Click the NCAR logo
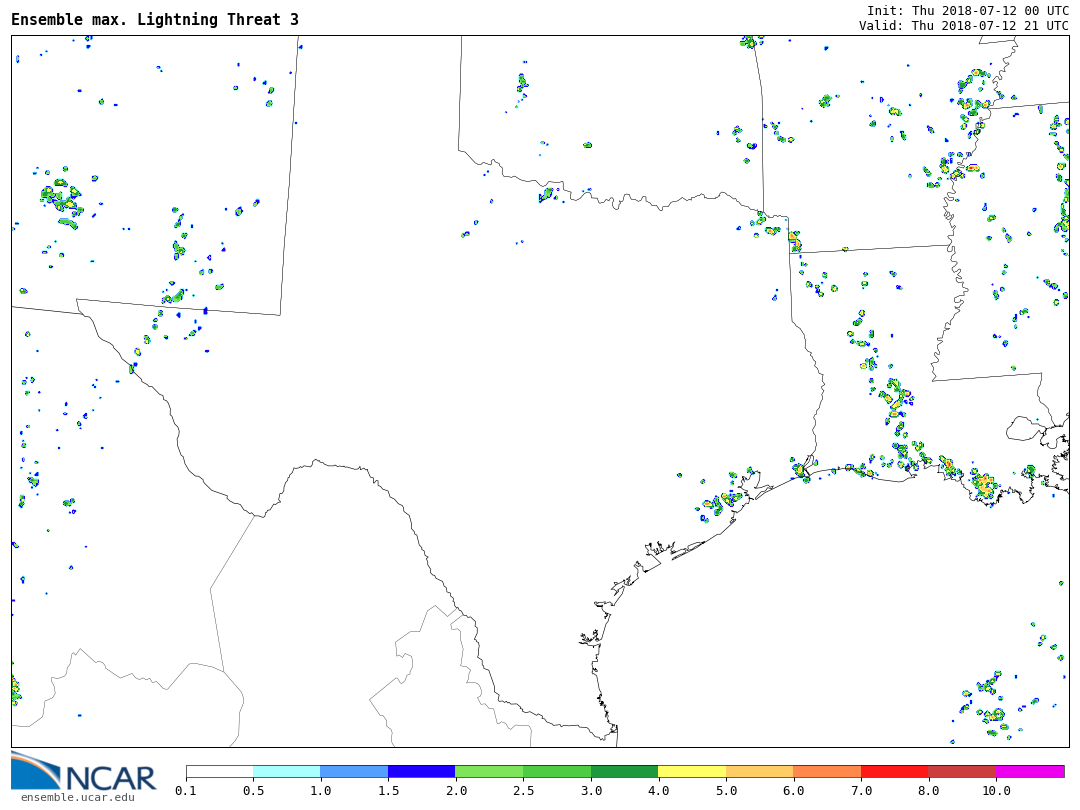 coord(83,772)
